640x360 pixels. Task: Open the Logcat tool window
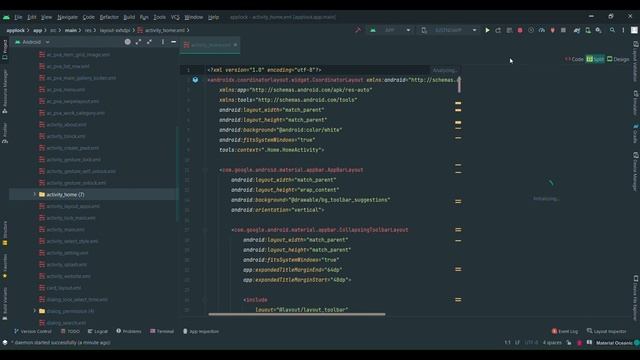98,331
